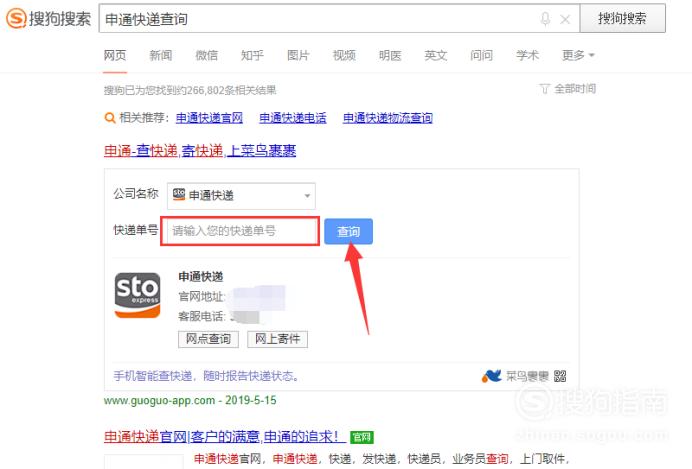
Task: Click the 请输入您的快递单号 input field
Action: tap(240, 231)
